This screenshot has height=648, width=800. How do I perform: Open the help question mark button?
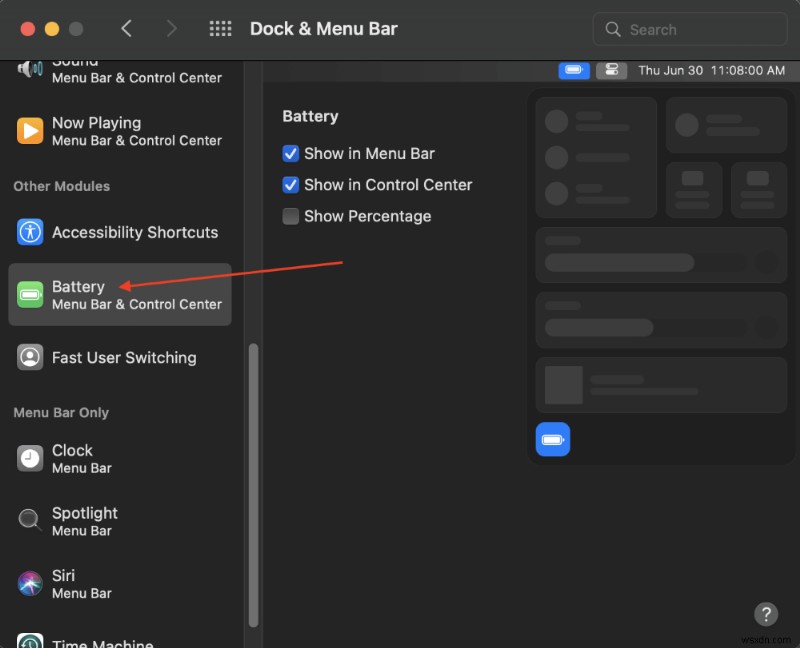pos(766,614)
